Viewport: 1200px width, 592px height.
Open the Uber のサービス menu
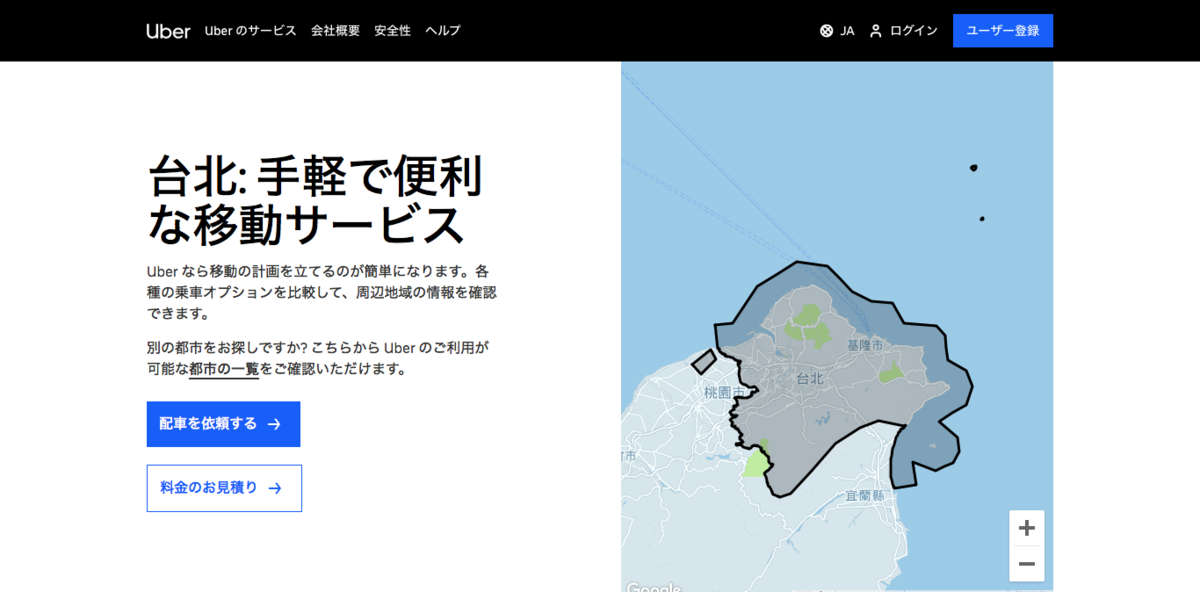point(250,31)
